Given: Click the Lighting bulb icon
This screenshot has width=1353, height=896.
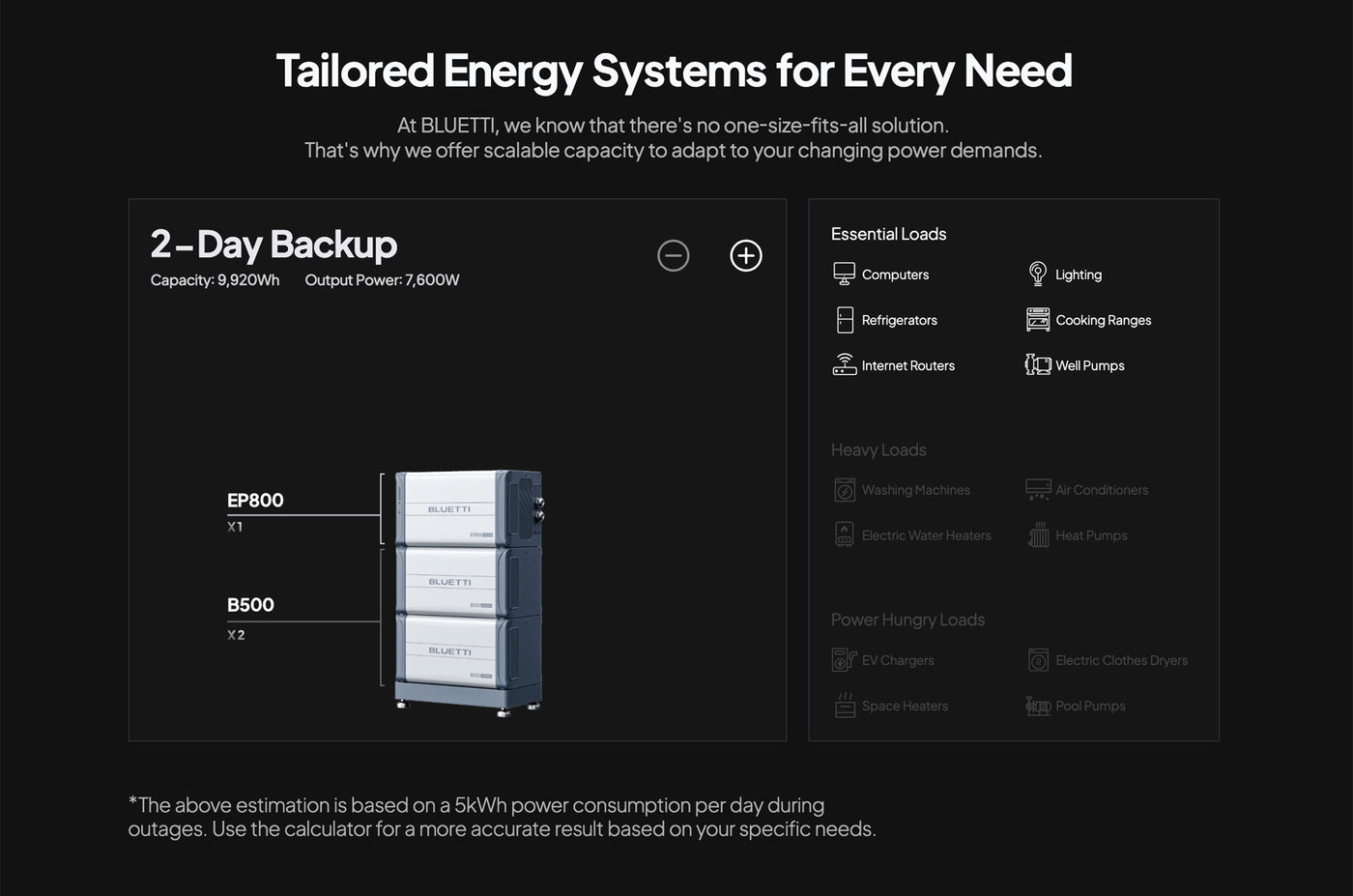Looking at the screenshot, I should pos(1037,275).
